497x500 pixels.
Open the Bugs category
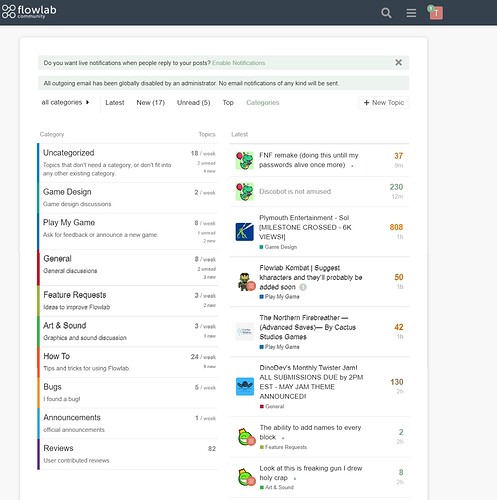(x=52, y=387)
